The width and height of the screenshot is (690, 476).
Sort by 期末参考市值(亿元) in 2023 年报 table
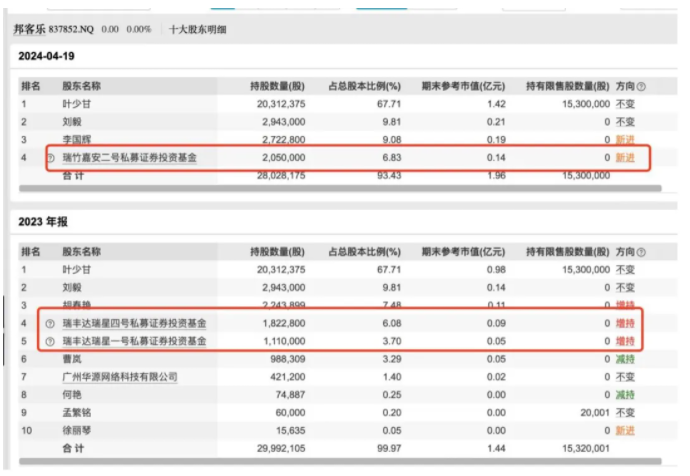point(463,252)
